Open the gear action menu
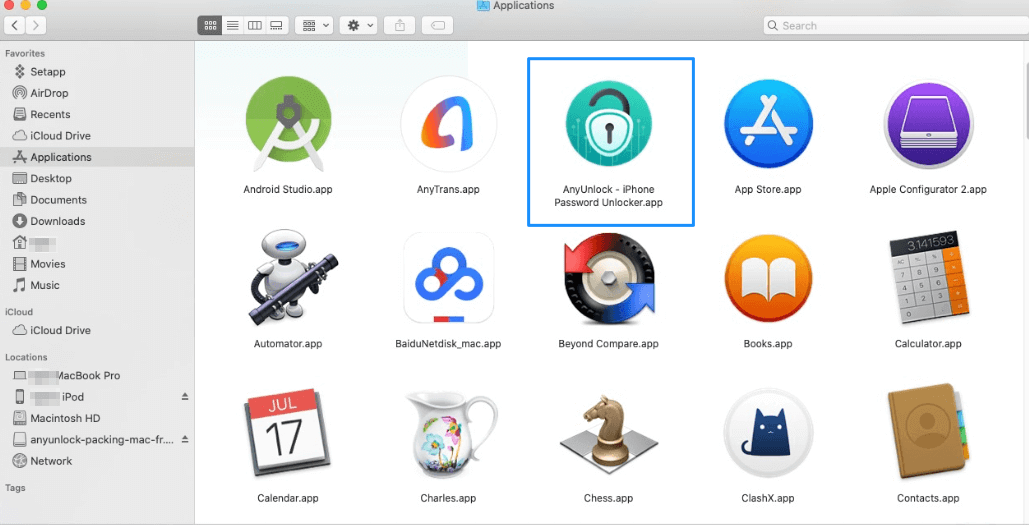Screen dimensions: 1029x525 click(360, 26)
